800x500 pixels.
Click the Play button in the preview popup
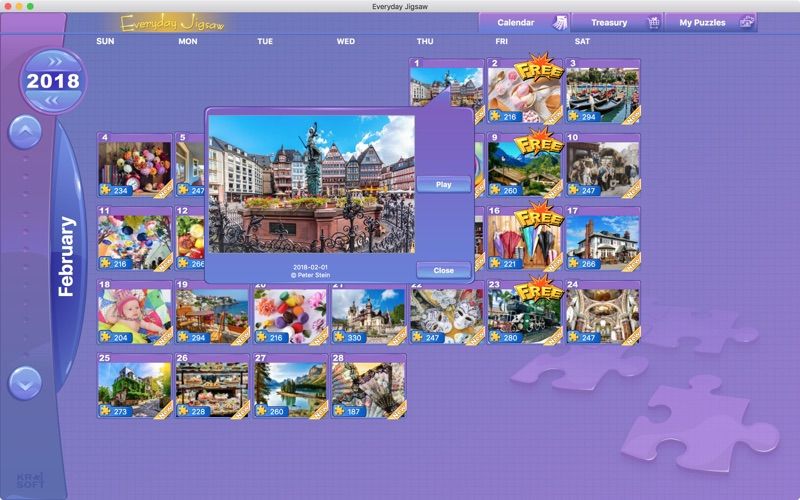click(x=443, y=184)
